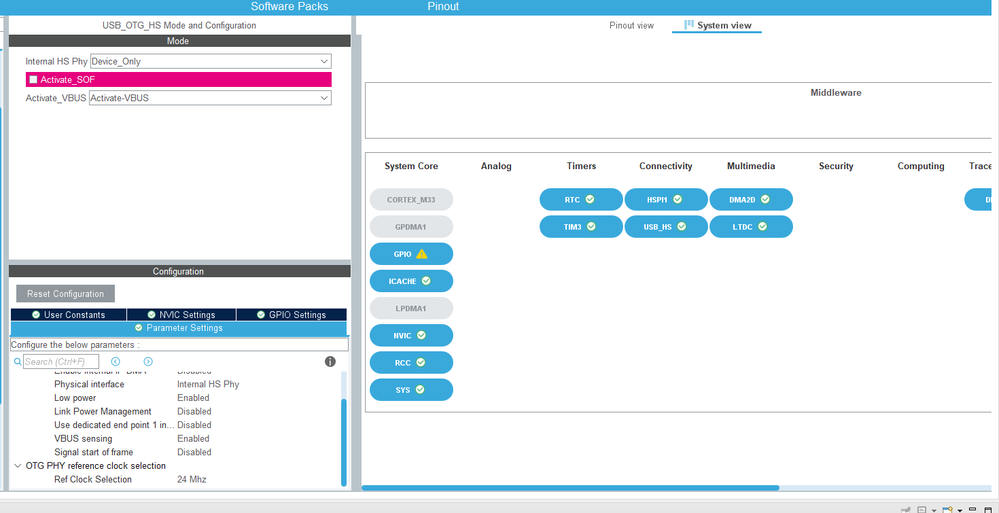Click the pin console icon in bottom bar
999x513 pixels.
pyautogui.click(x=905, y=510)
